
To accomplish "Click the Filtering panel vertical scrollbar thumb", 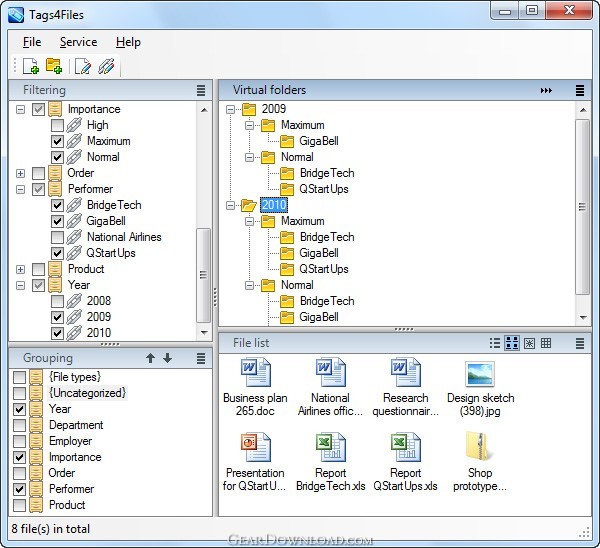I will click(x=204, y=275).
